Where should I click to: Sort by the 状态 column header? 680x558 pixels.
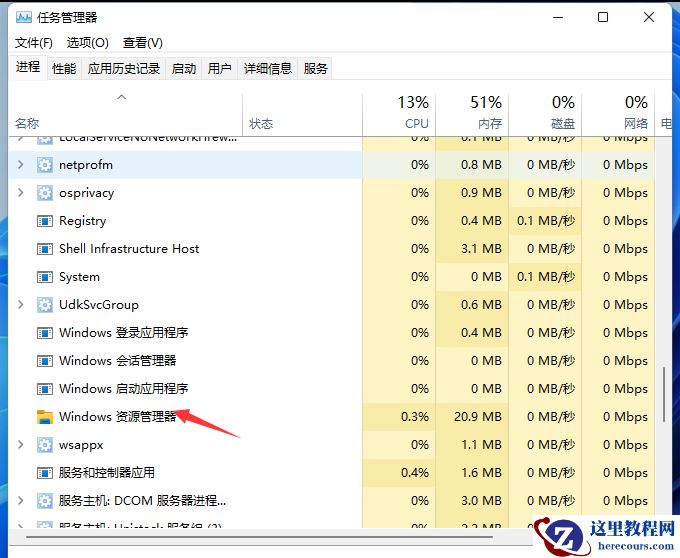[x=302, y=114]
